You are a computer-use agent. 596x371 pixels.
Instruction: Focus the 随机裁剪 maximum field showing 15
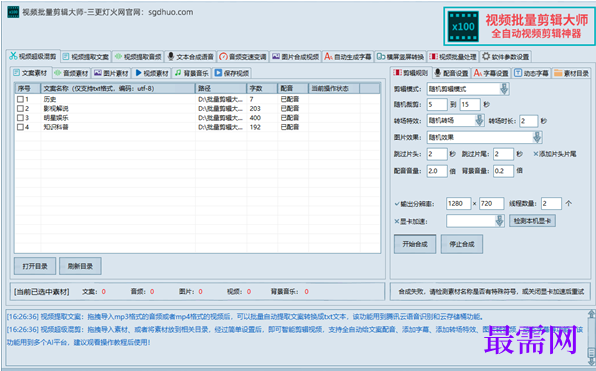pyautogui.click(x=470, y=104)
